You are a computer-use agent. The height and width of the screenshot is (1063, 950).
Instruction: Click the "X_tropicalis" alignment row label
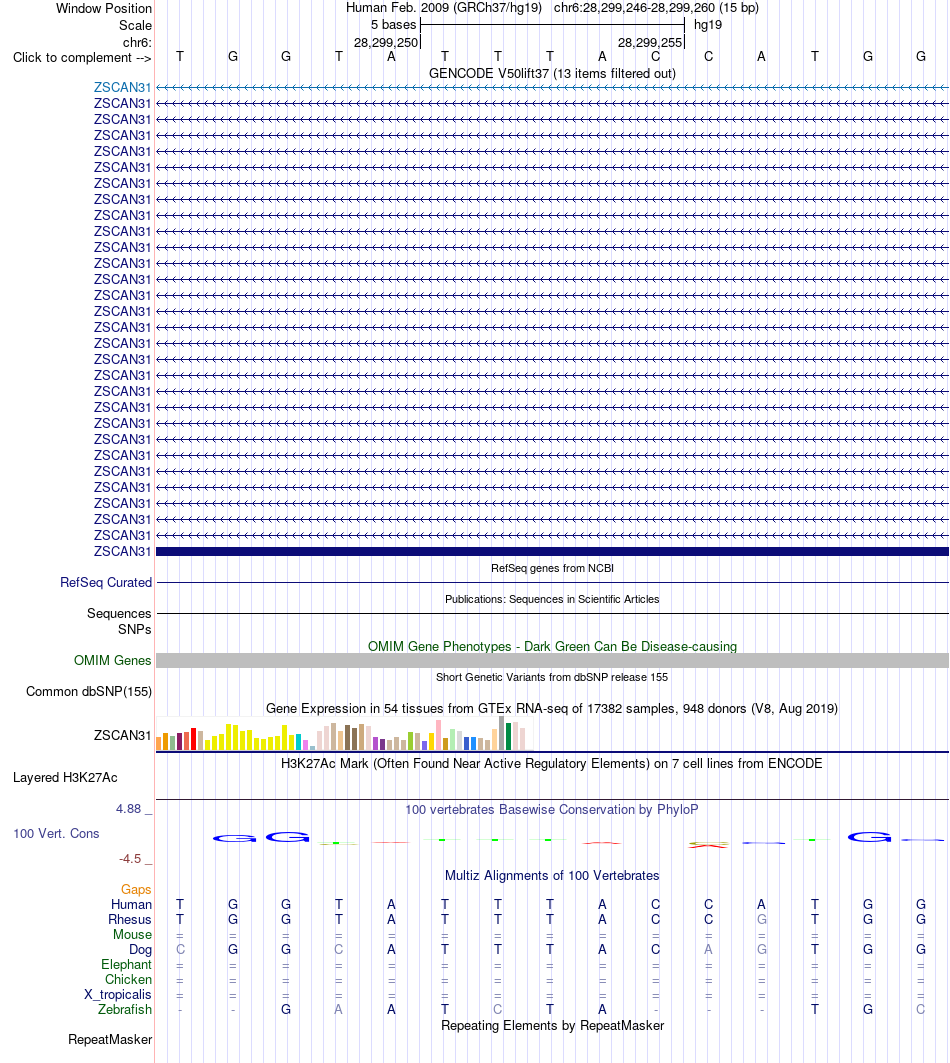click(x=118, y=995)
